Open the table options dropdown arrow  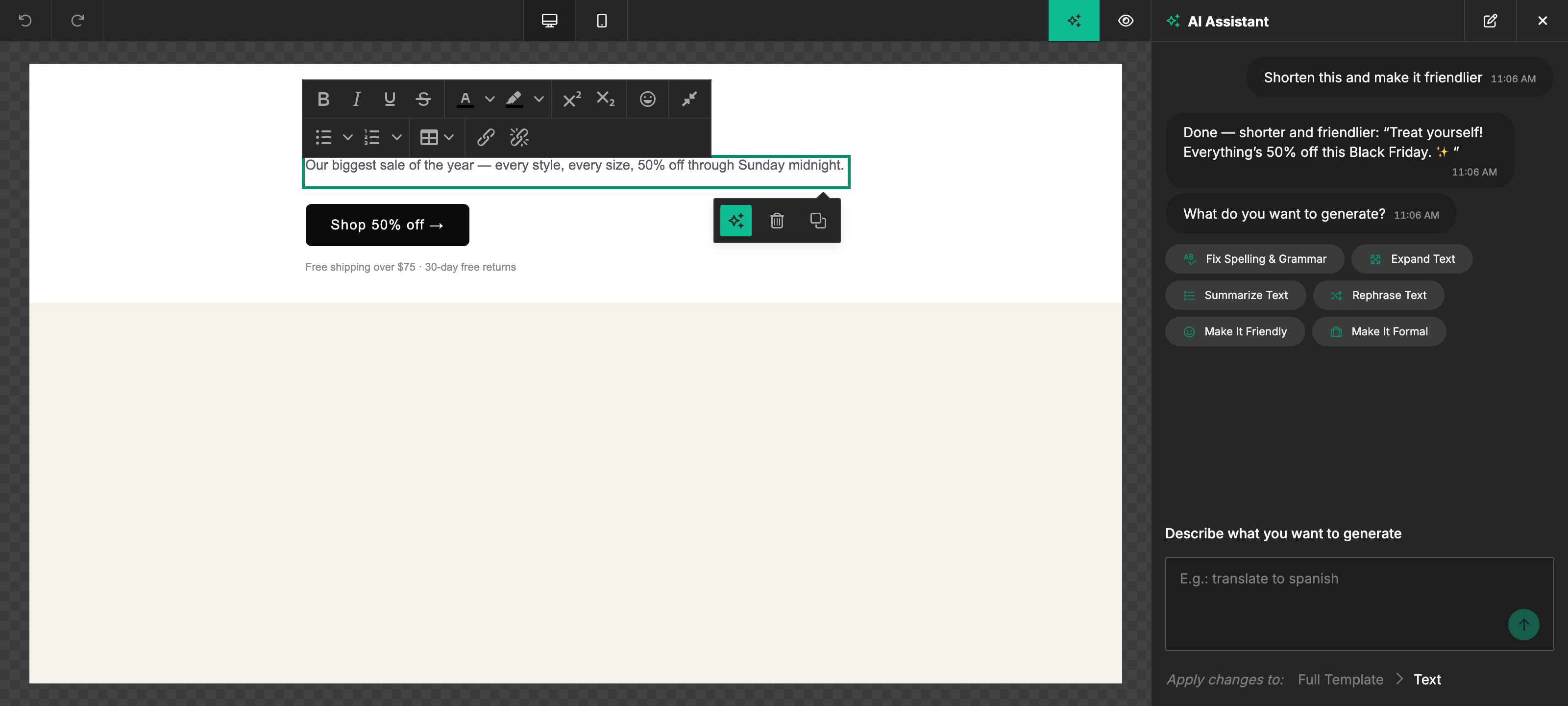(x=449, y=137)
